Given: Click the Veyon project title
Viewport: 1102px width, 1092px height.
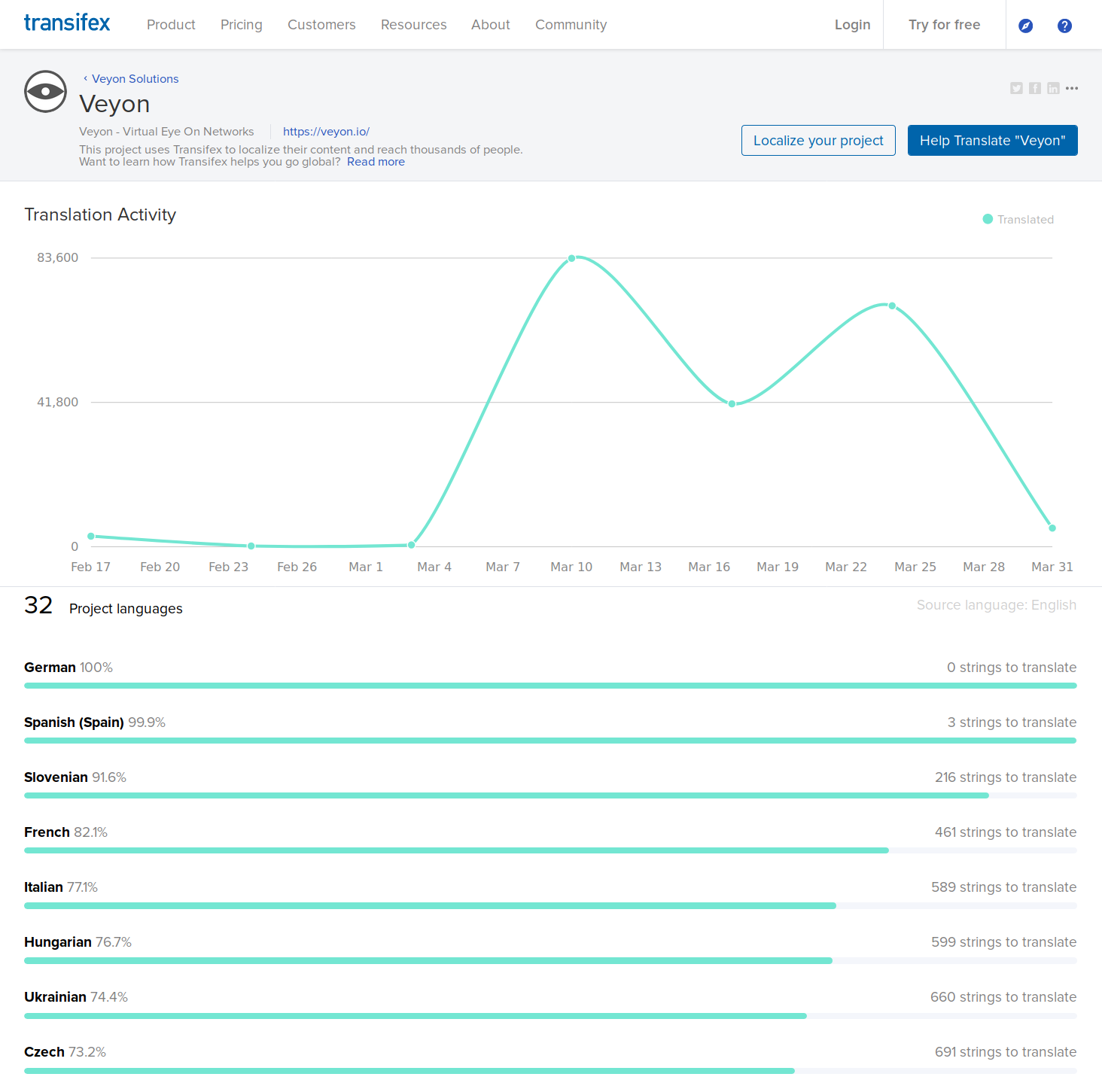Looking at the screenshot, I should coord(114,105).
